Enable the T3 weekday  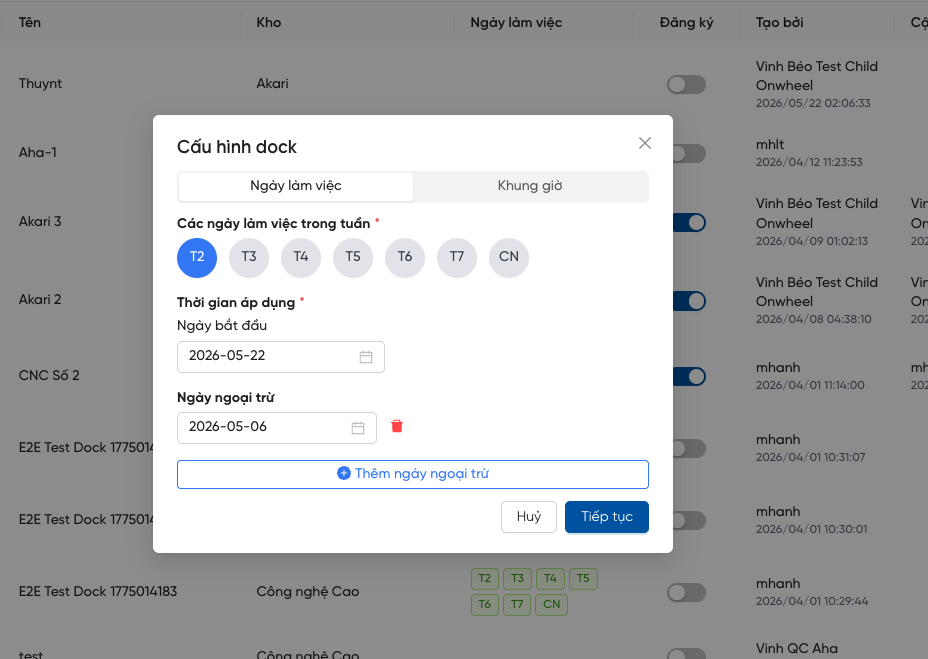click(x=249, y=257)
